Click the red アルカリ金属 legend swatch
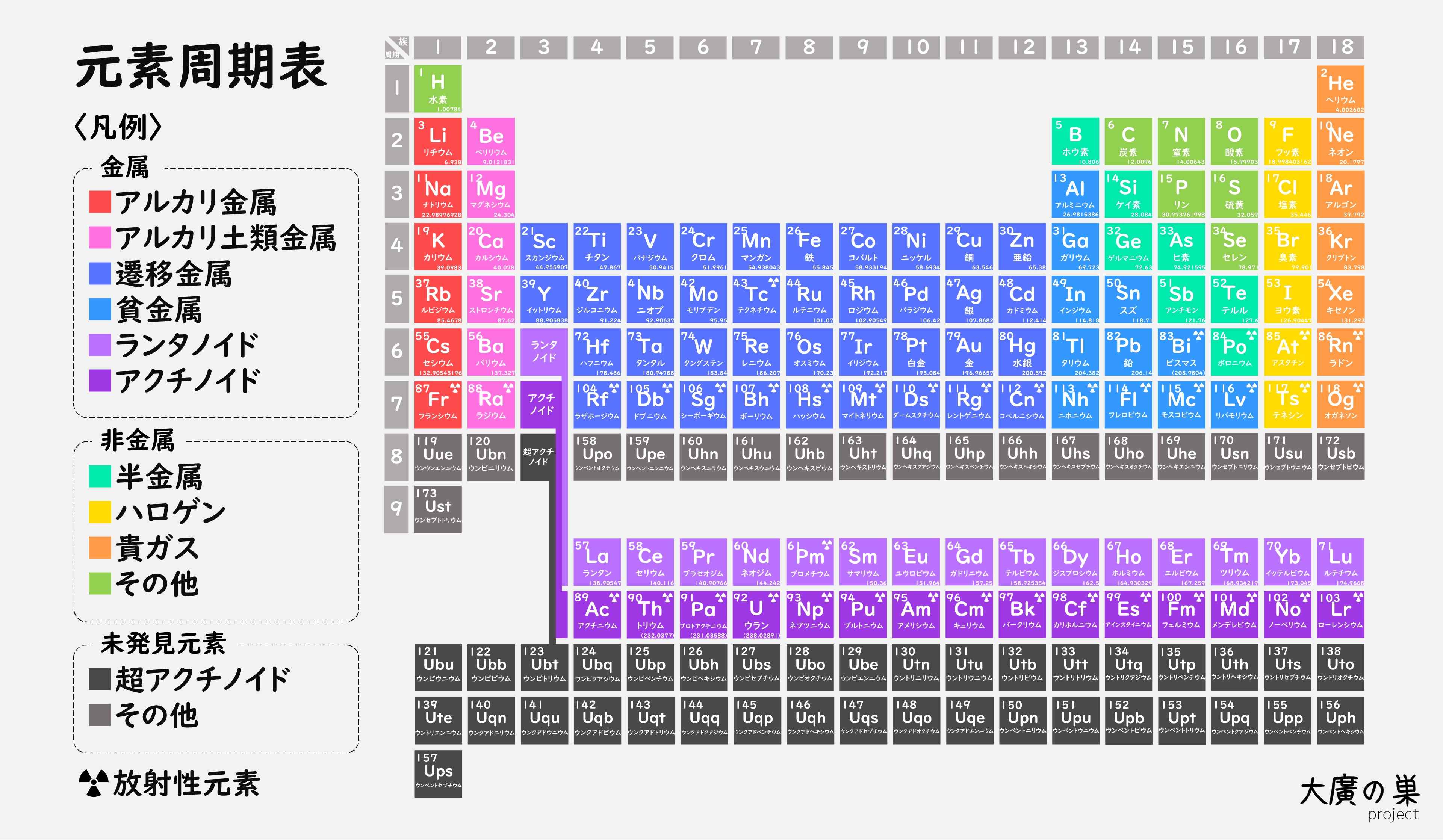The width and height of the screenshot is (1443, 840). [x=100, y=202]
